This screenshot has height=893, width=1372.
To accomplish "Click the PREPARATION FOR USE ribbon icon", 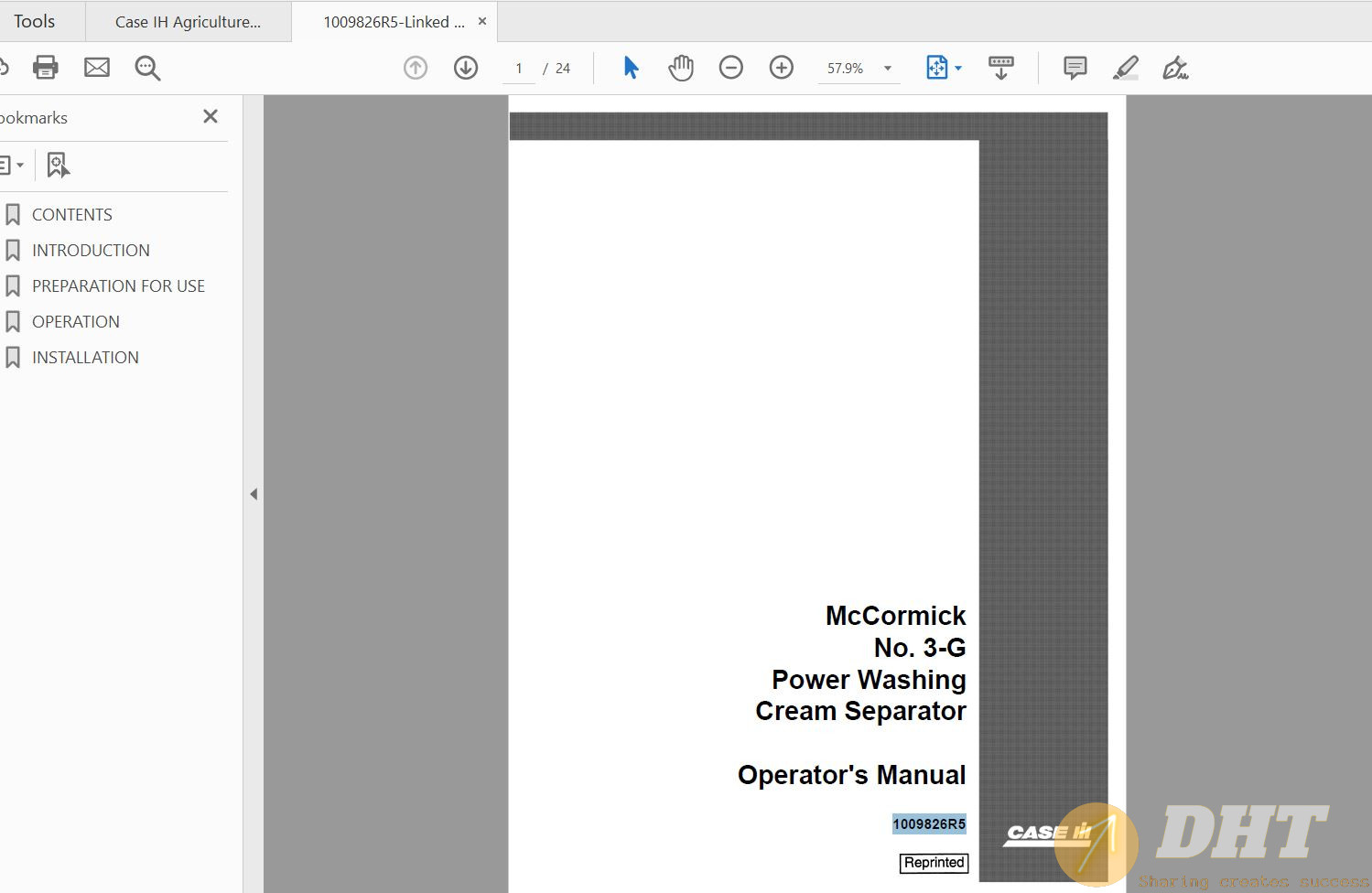I will 13,286.
